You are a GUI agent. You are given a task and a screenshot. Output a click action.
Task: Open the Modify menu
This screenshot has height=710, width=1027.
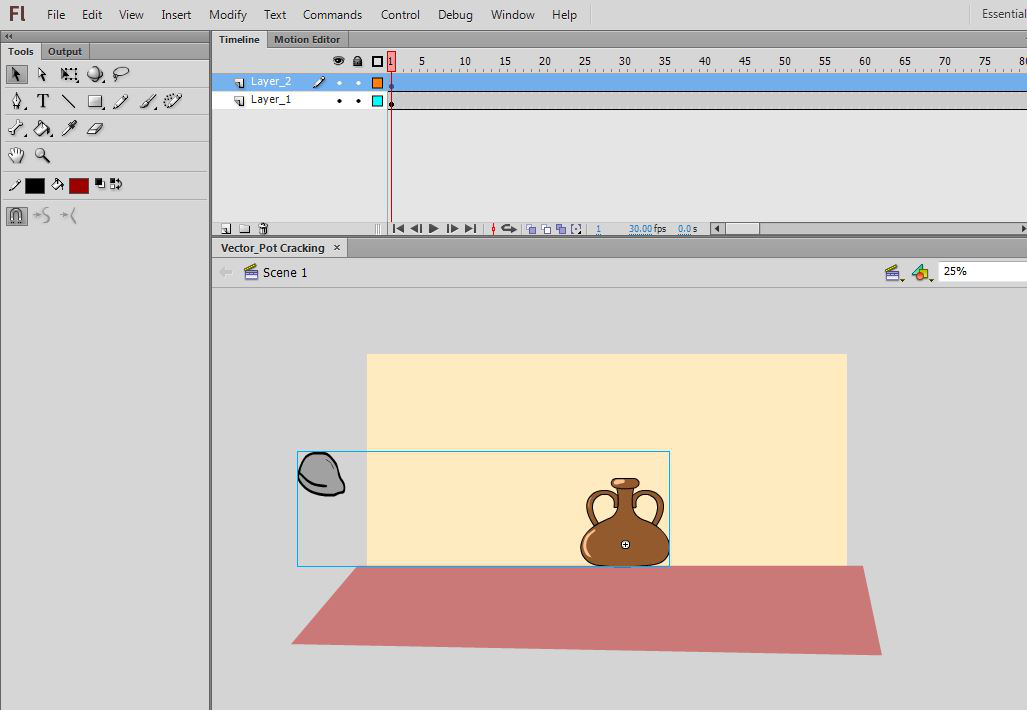(x=228, y=15)
